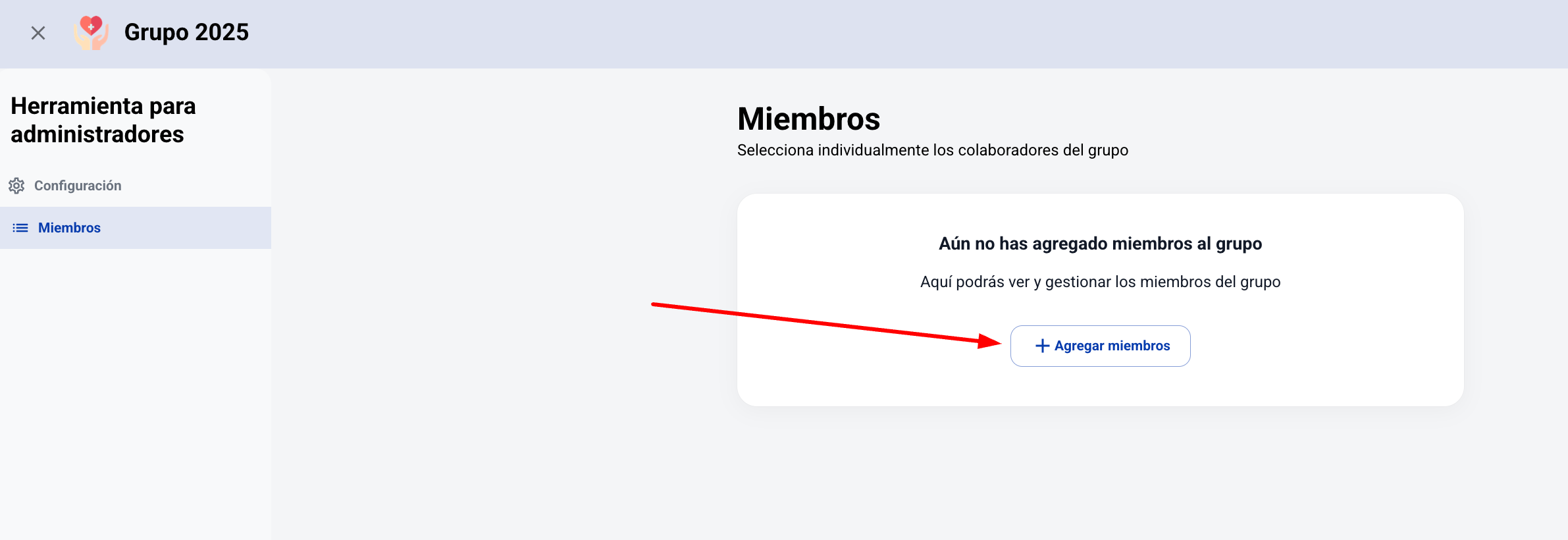Click the red arrow's arrowhead
Image resolution: width=1568 pixels, height=540 pixels.
point(989,340)
